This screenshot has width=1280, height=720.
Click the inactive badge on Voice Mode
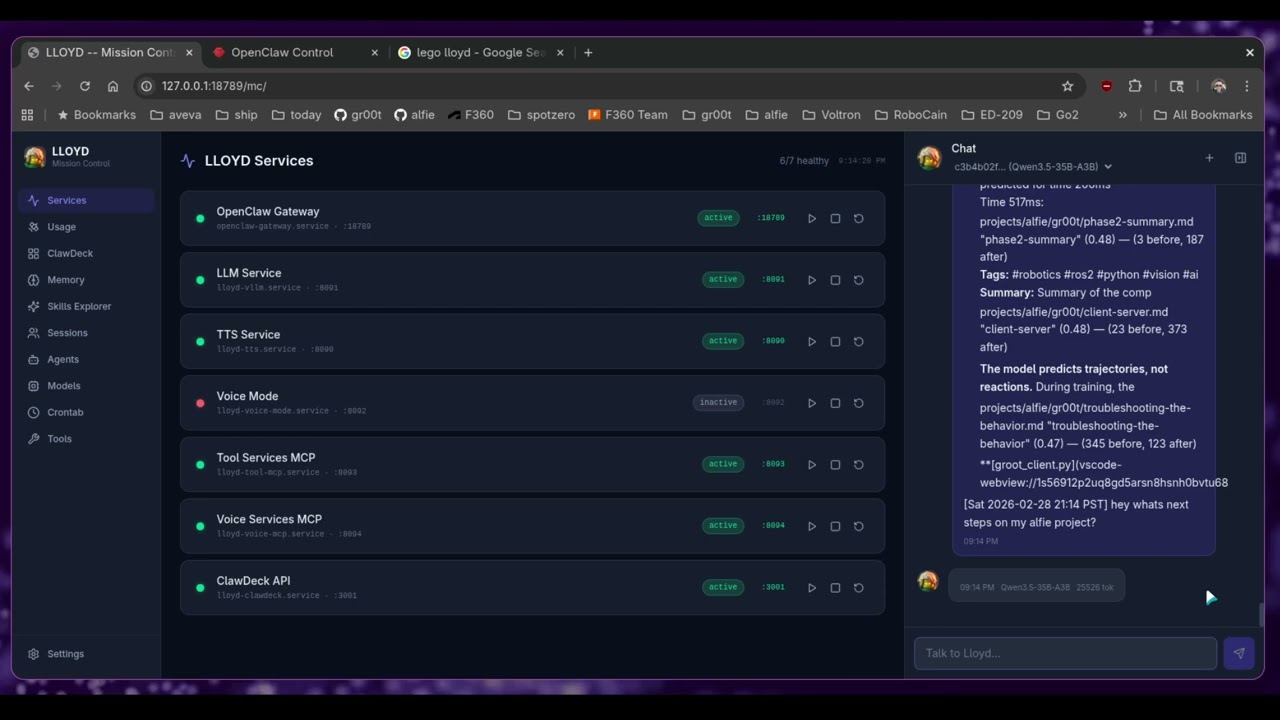718,403
